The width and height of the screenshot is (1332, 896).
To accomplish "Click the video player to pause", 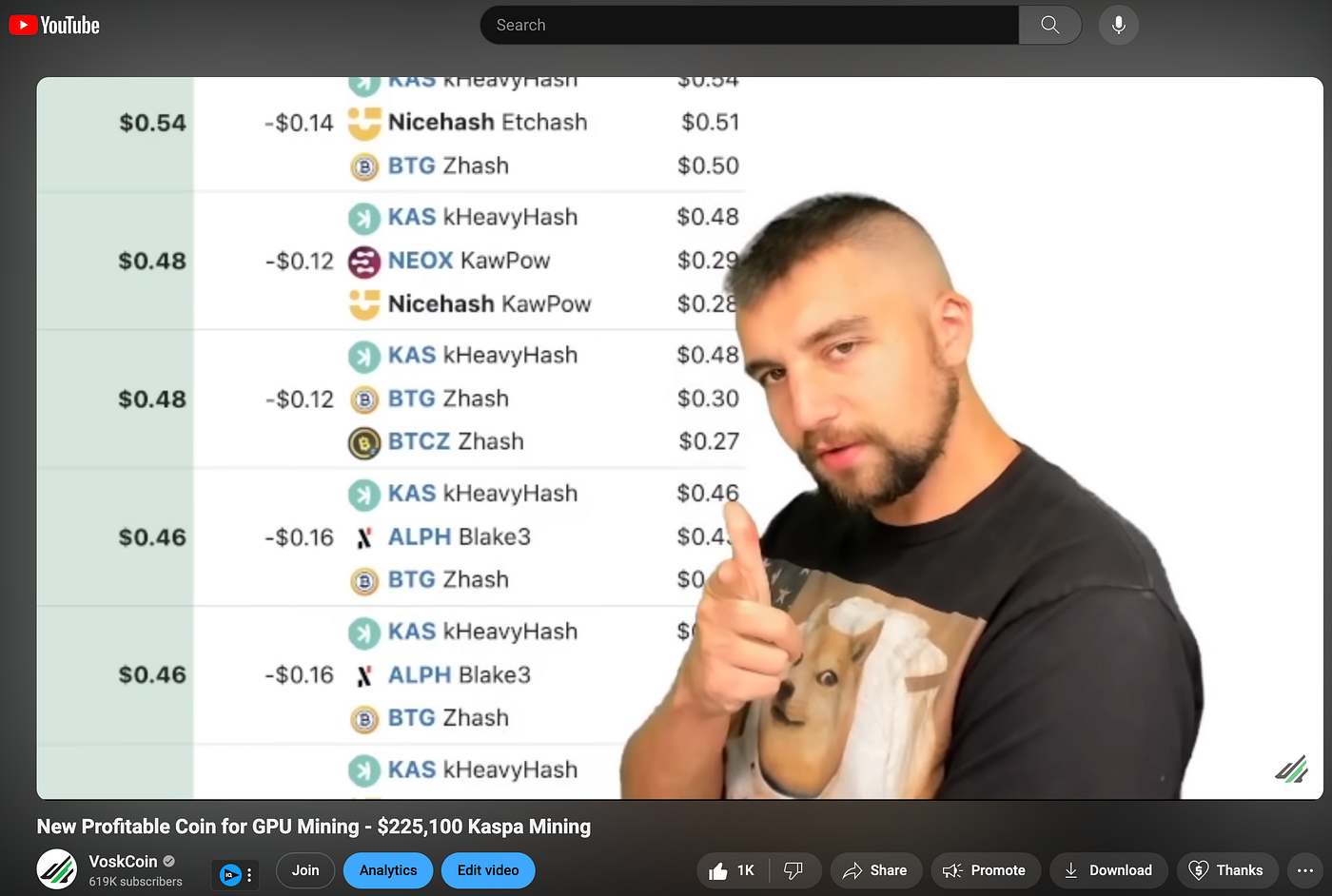I will pyautogui.click(x=680, y=438).
